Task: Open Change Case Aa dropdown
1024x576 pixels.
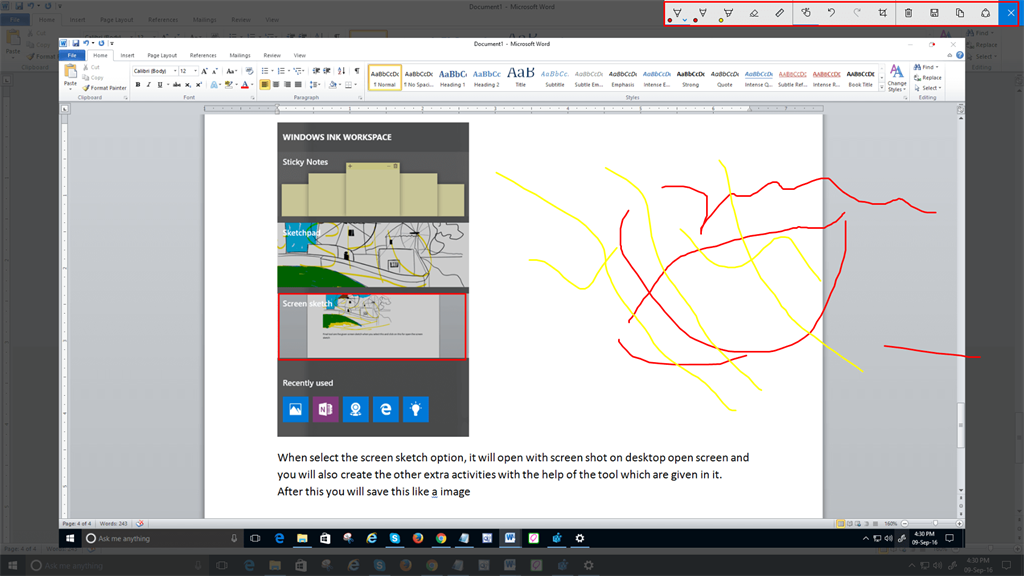Action: coord(231,71)
